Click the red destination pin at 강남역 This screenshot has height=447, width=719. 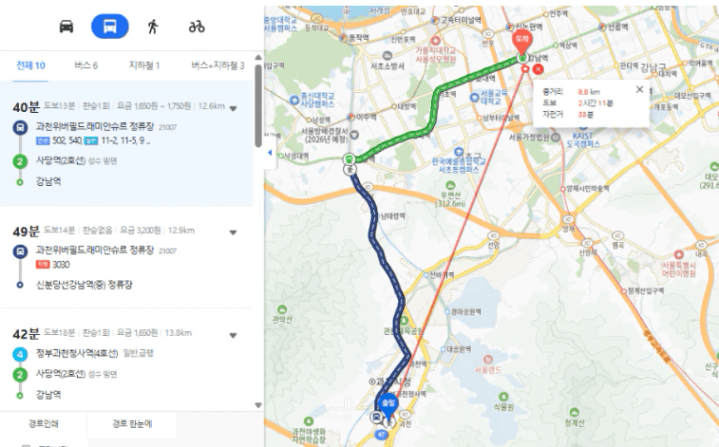coord(521,42)
